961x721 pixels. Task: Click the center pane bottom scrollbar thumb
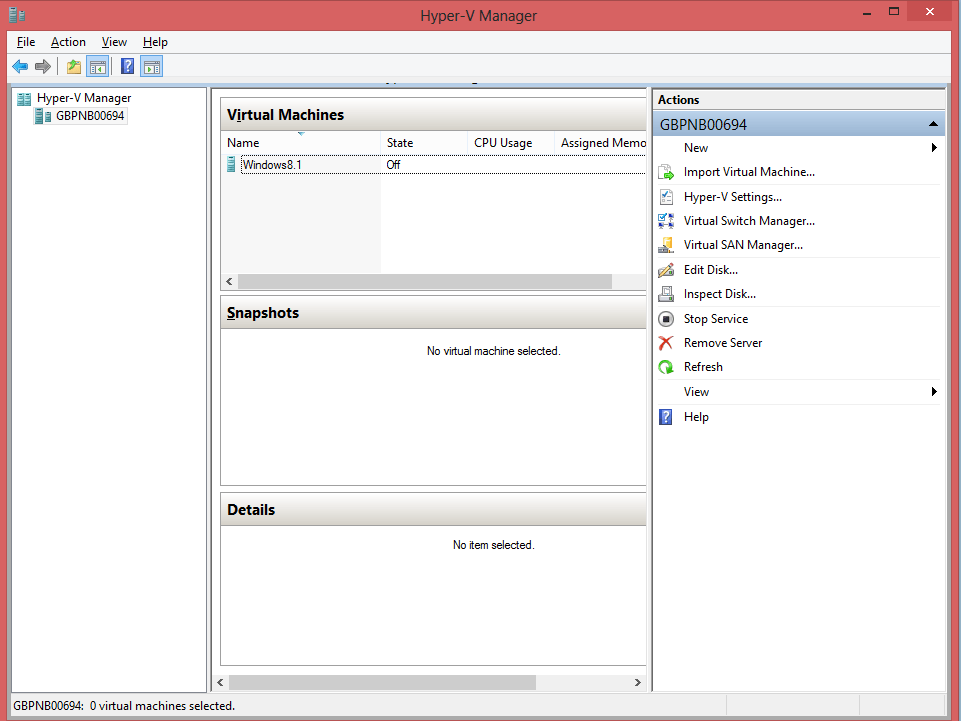(x=382, y=682)
